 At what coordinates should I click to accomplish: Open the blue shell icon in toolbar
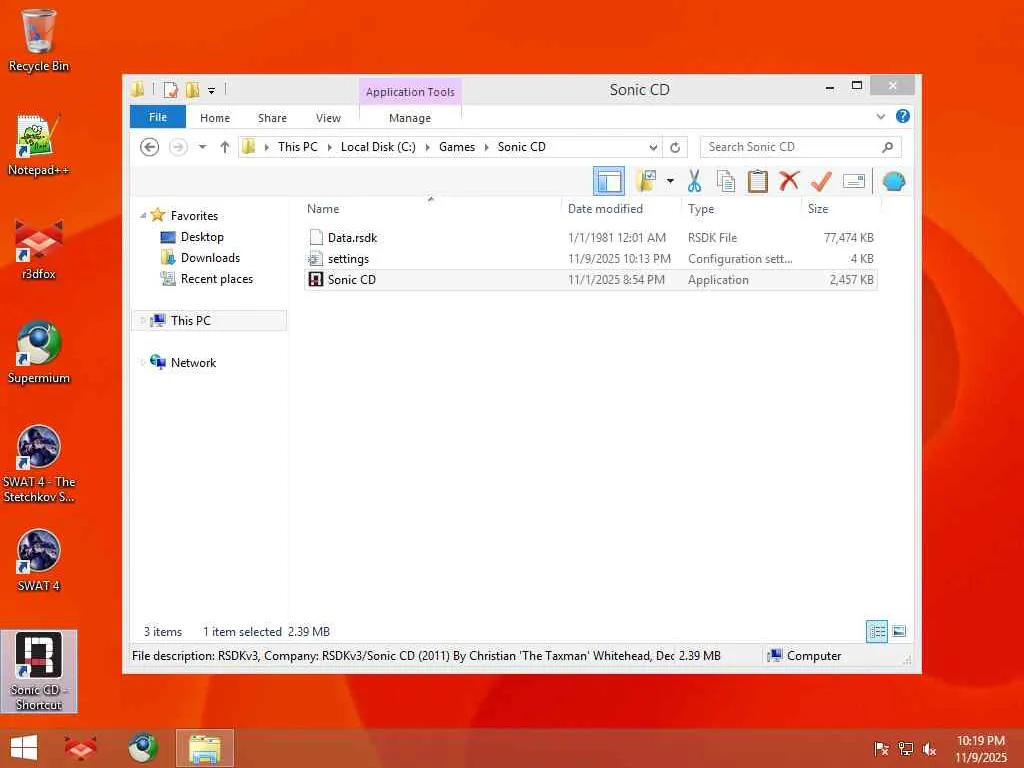pyautogui.click(x=893, y=182)
